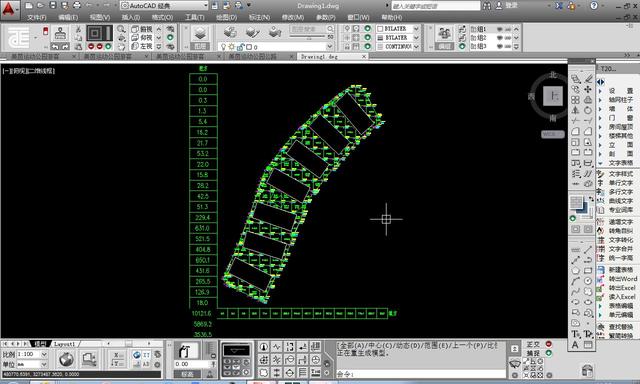
Task: Click the AutoCAD application logo button
Action: (x=9, y=9)
